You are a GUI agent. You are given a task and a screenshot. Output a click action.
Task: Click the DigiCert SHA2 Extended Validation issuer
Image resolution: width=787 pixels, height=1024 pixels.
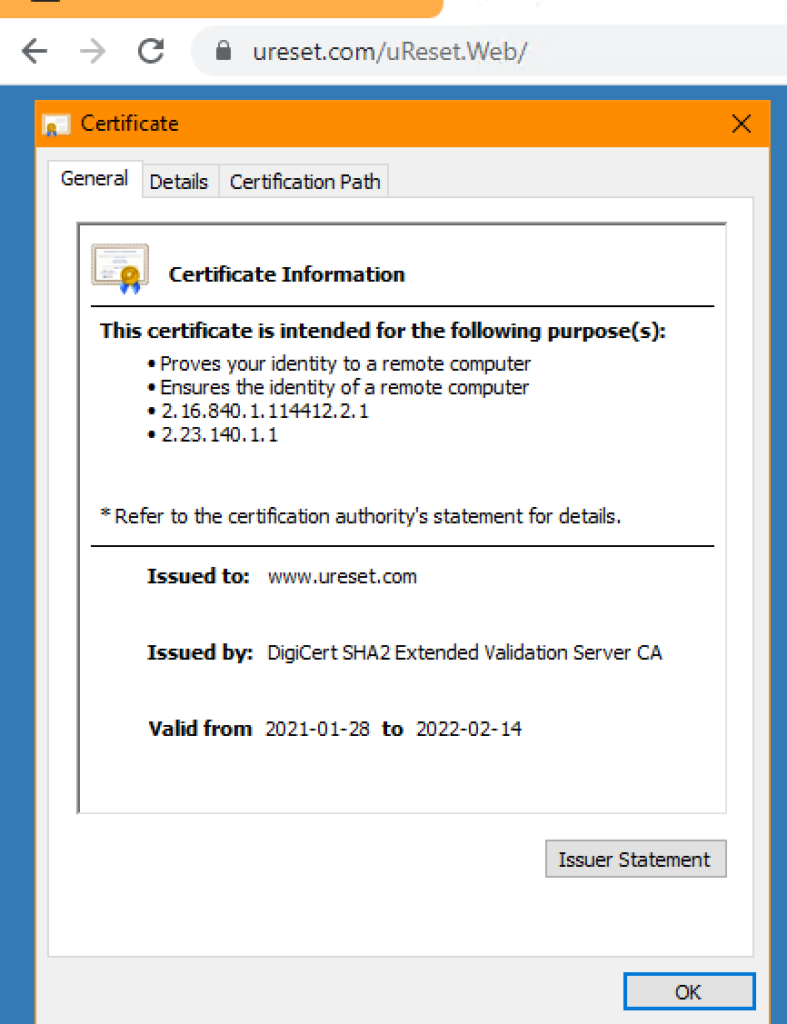pos(464,652)
